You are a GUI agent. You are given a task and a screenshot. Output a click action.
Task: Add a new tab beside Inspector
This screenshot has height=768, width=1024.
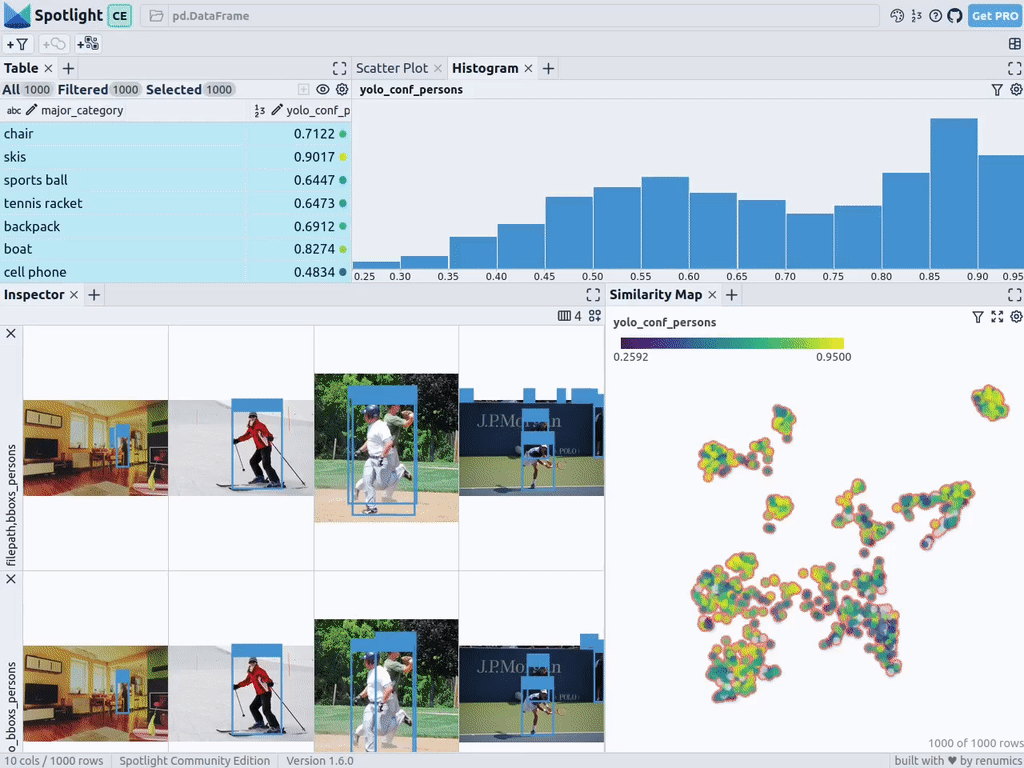coord(93,295)
